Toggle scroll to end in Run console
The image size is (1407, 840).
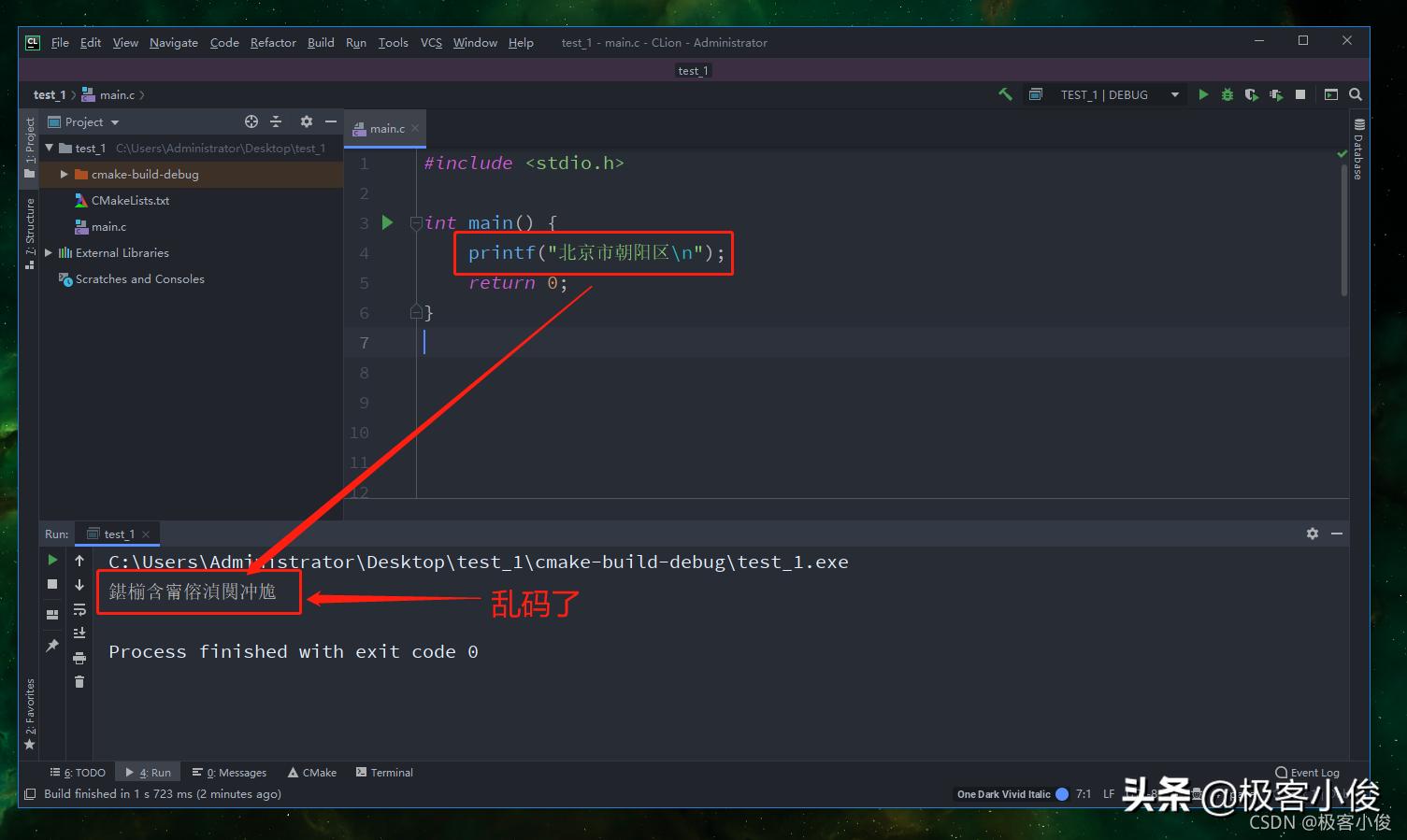tap(79, 634)
